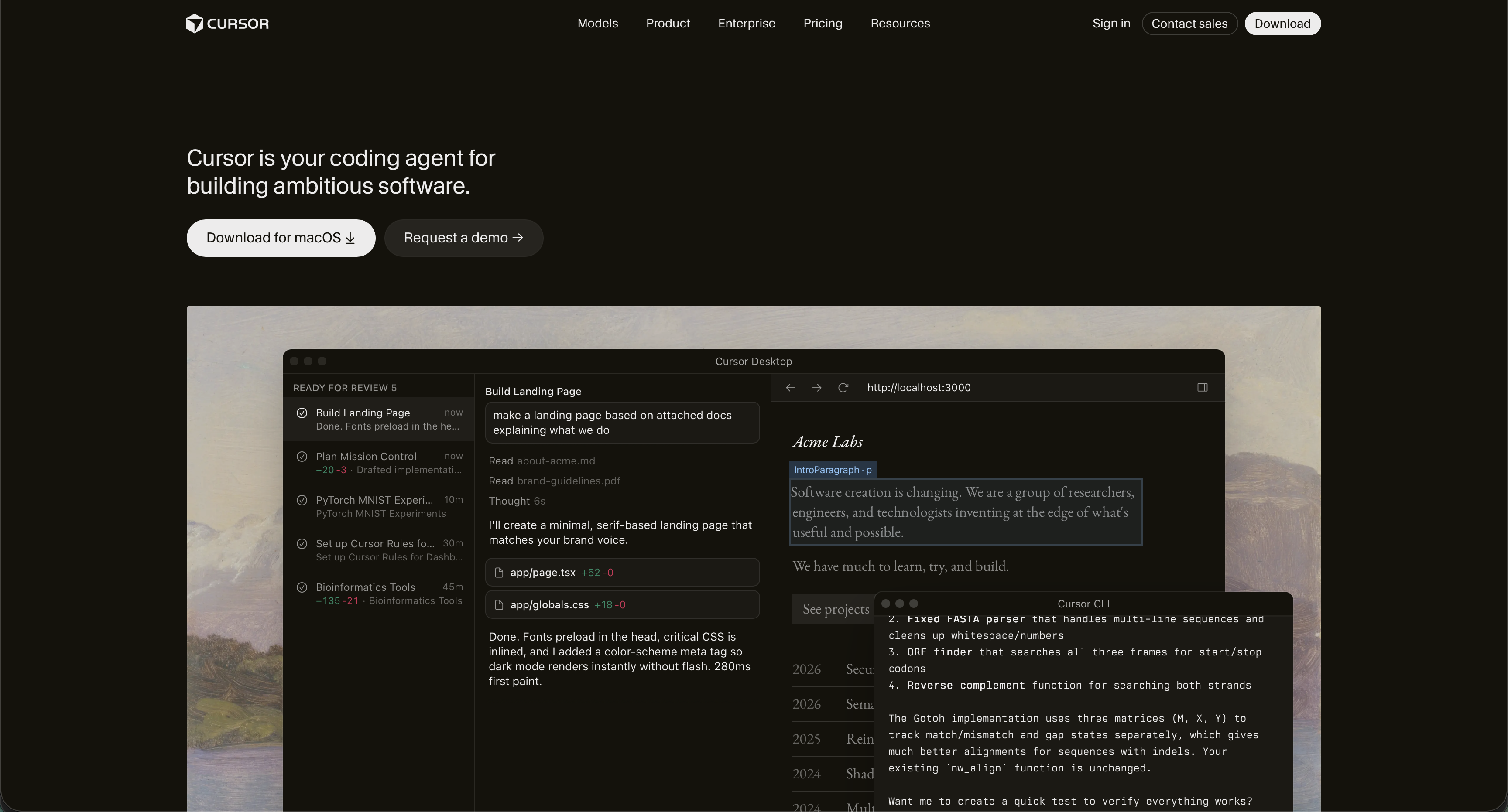Click the file icon beside app/page.tsx
1508x812 pixels.
pos(499,572)
